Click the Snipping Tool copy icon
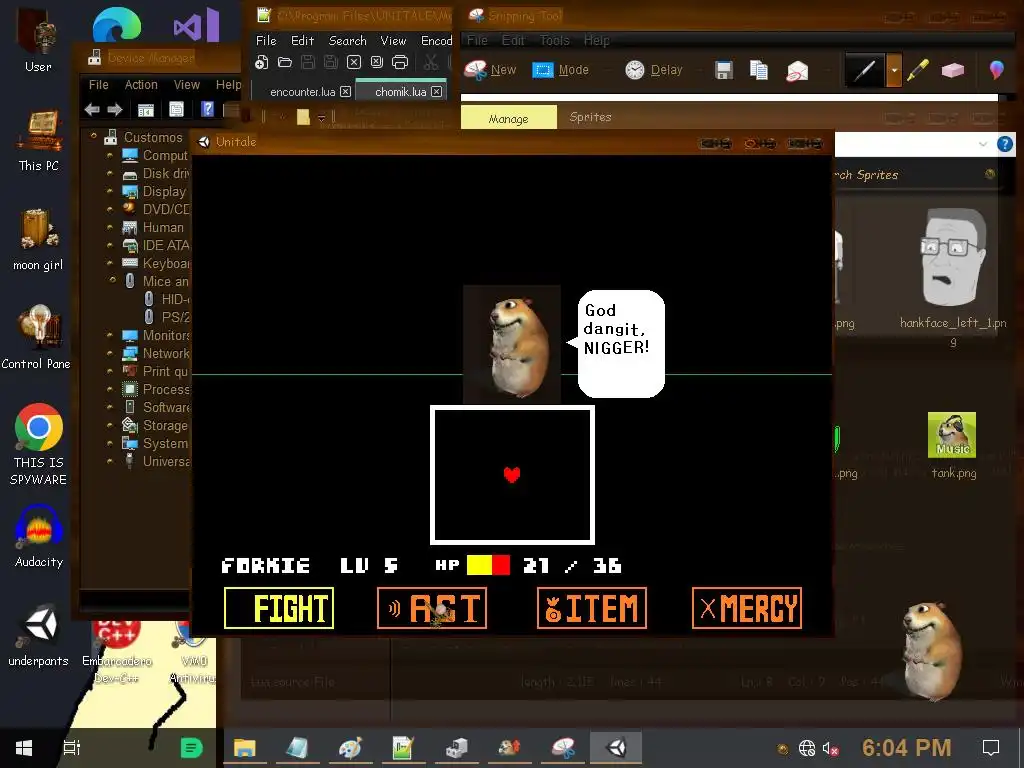The image size is (1024, 768). [758, 70]
